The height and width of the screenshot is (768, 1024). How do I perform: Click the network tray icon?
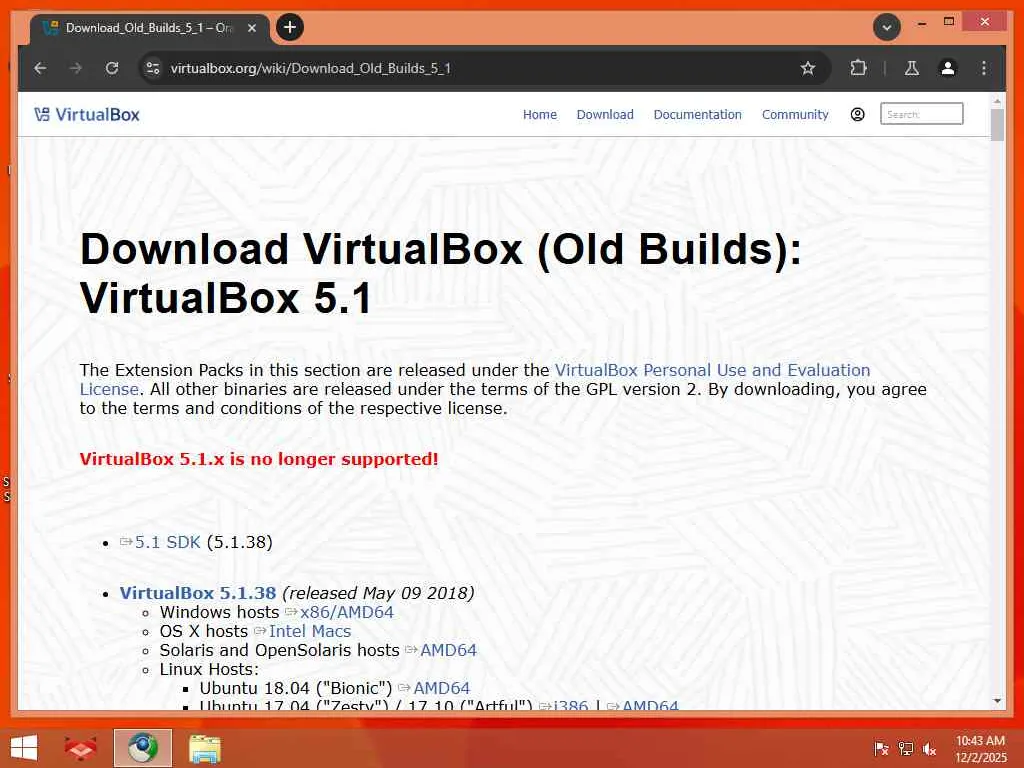(x=905, y=749)
